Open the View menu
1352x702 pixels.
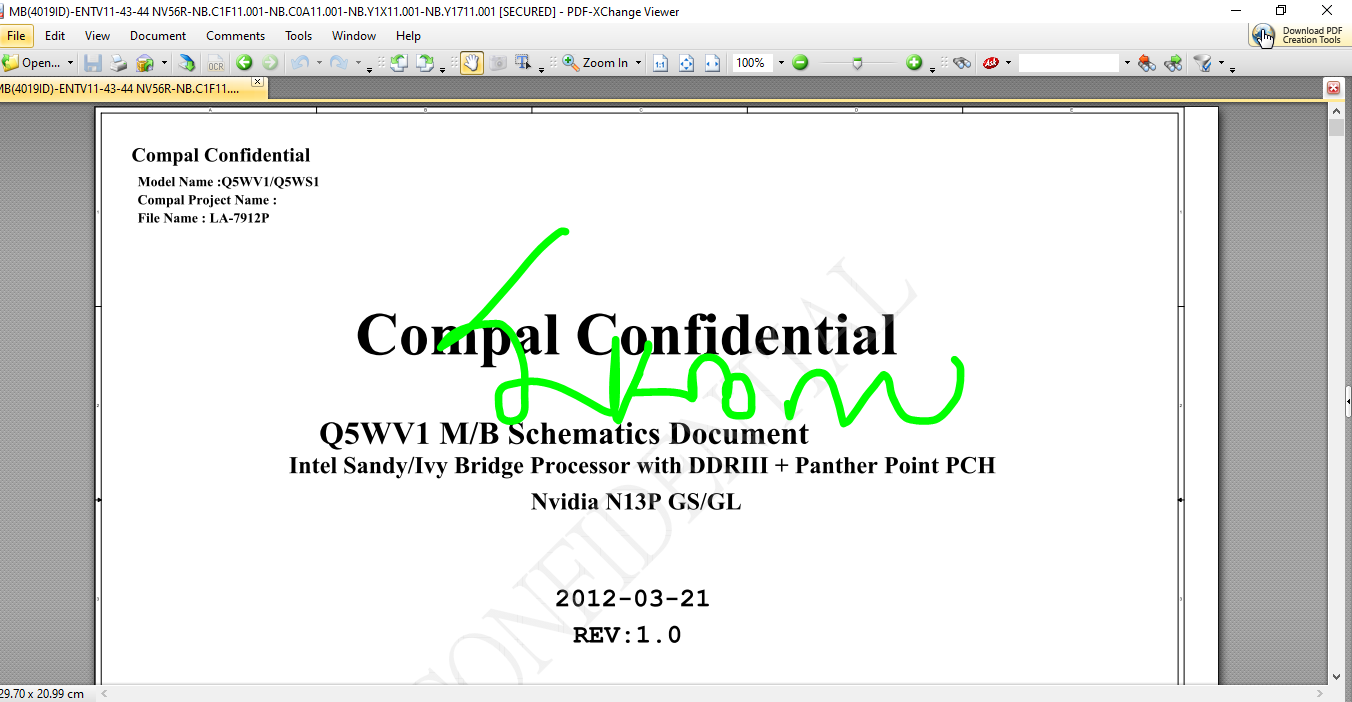(x=98, y=36)
